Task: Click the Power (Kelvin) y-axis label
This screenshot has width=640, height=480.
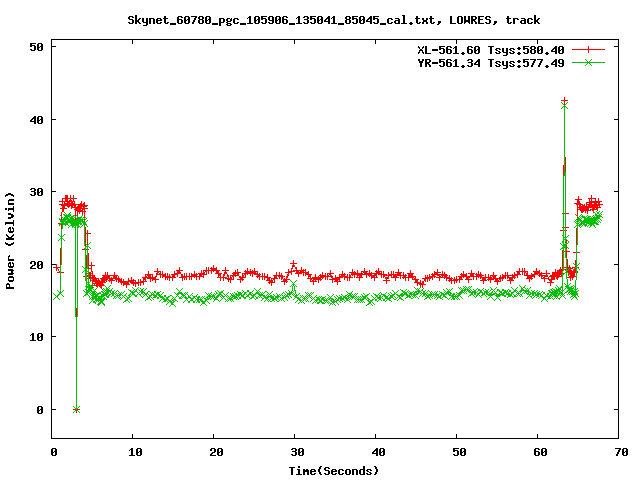Action: click(x=10, y=241)
